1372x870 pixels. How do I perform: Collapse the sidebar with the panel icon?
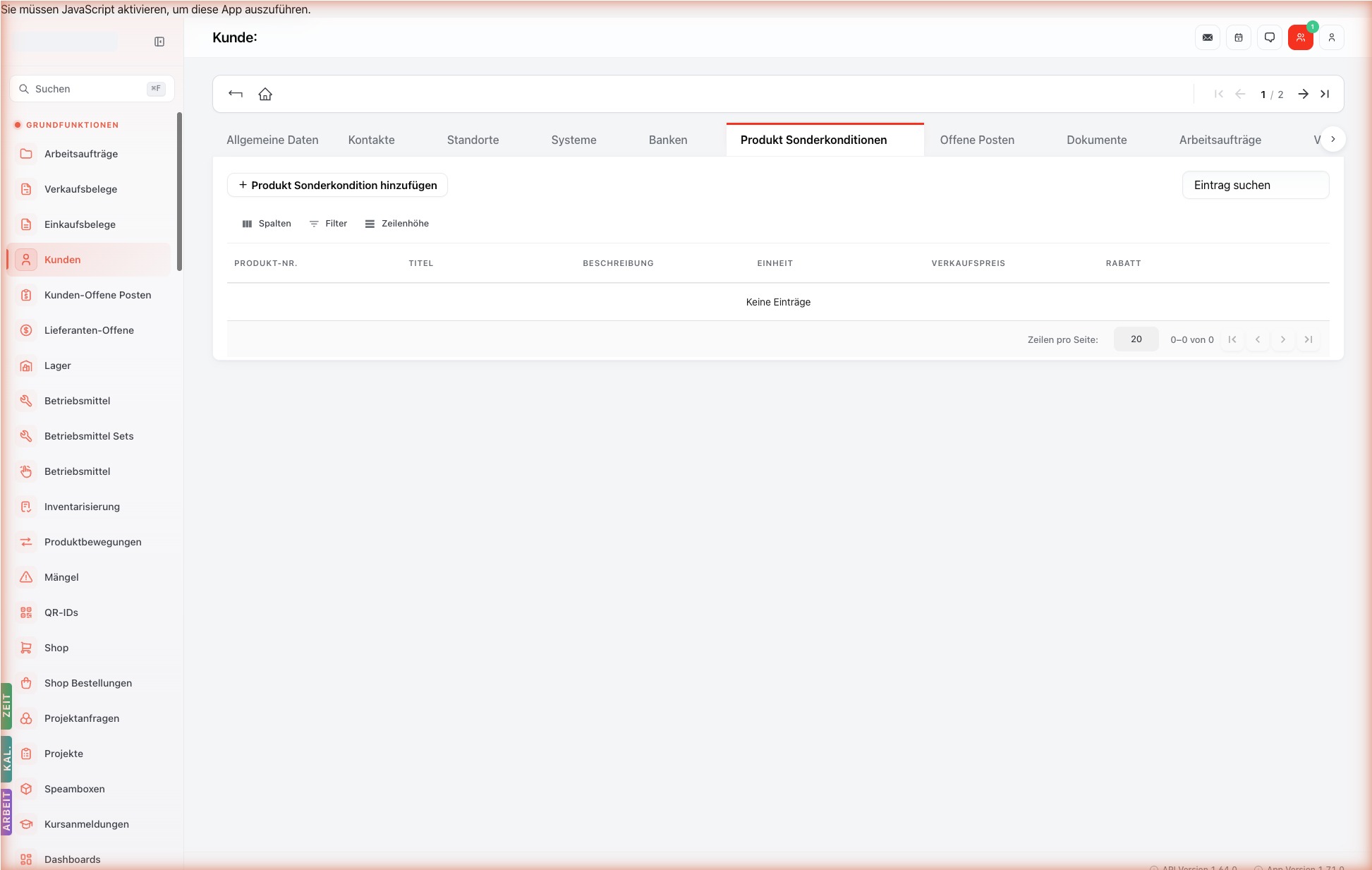[x=159, y=42]
